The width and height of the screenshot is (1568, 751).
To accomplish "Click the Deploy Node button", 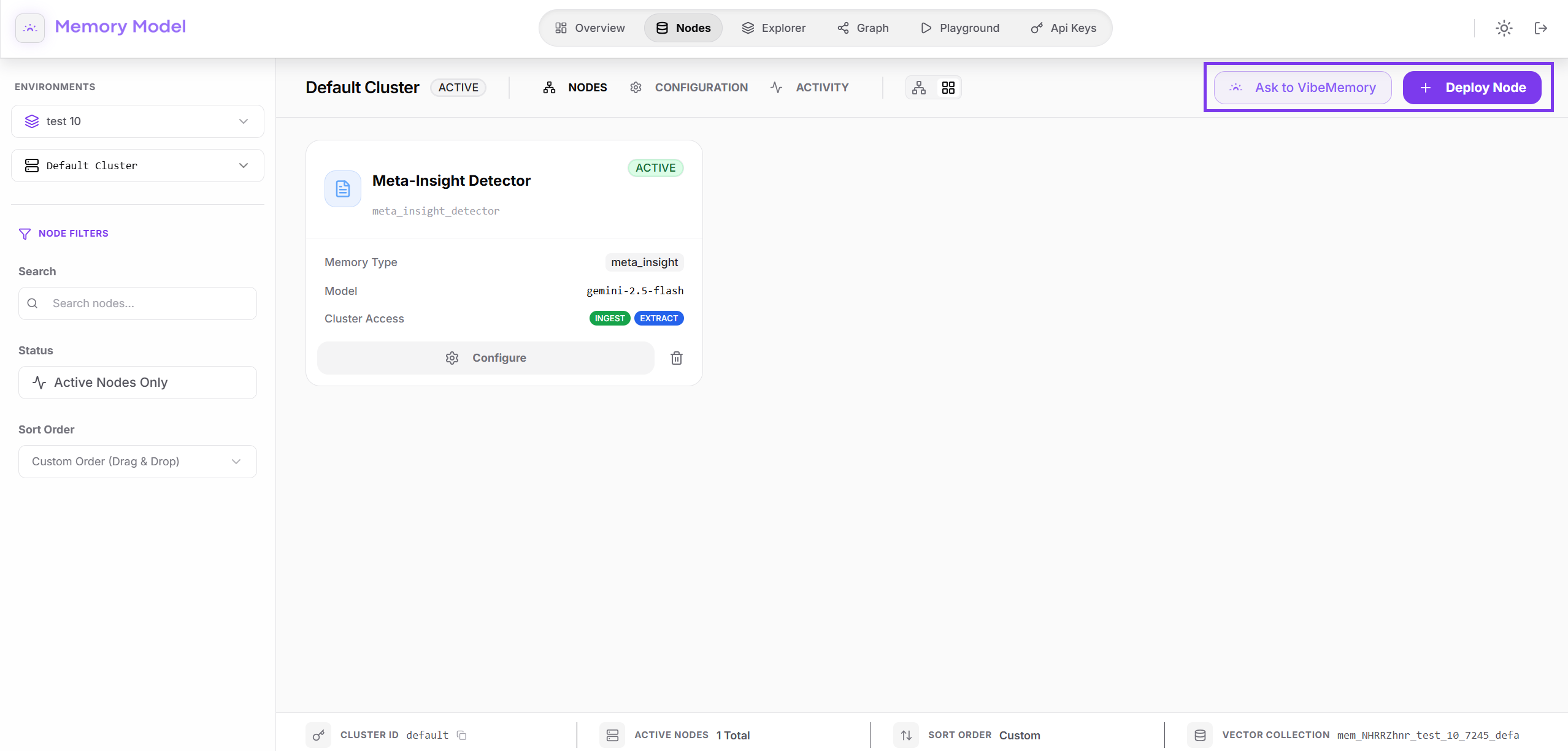I will [x=1472, y=87].
